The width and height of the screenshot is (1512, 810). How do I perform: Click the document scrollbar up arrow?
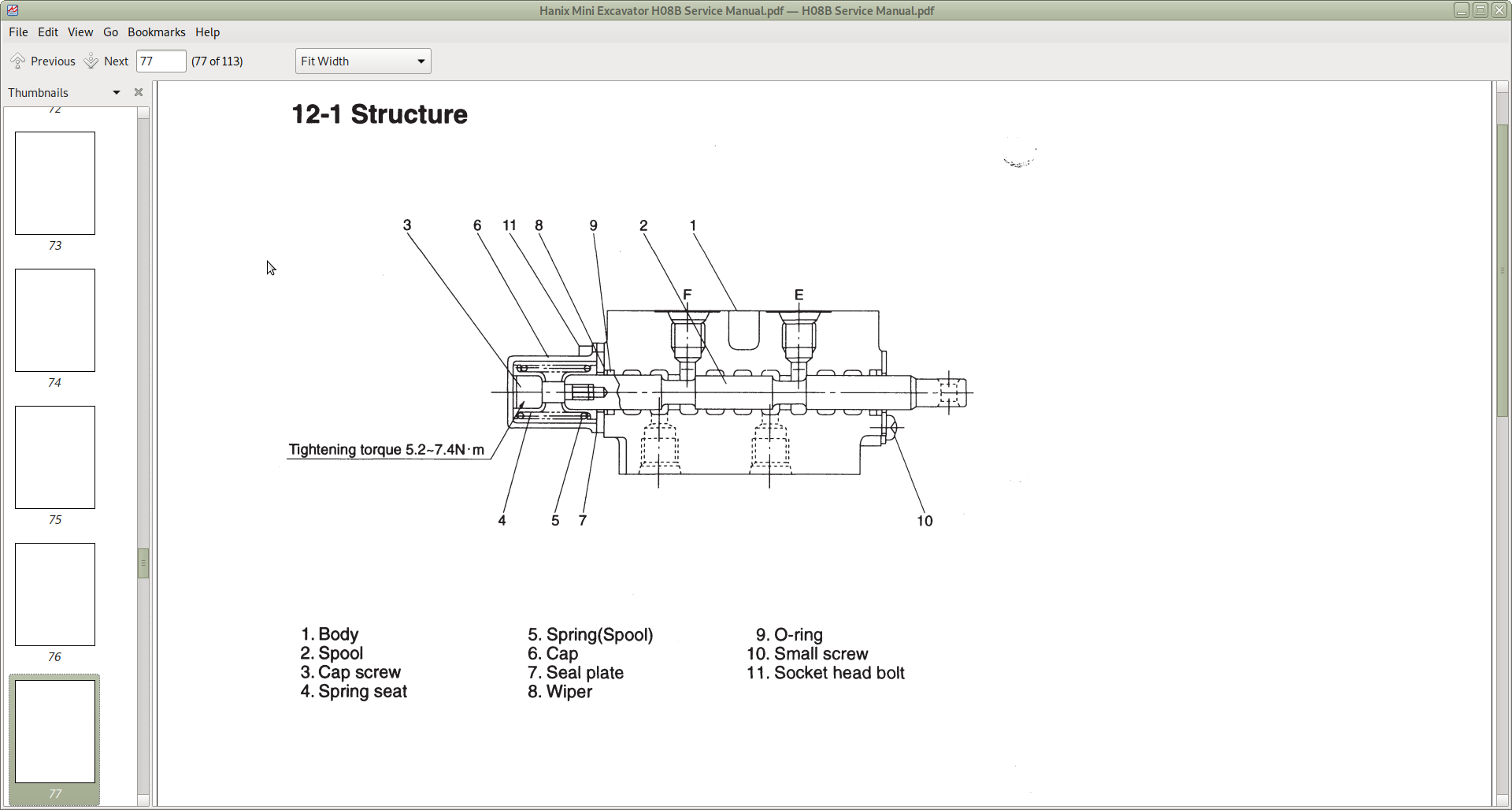coord(1502,87)
